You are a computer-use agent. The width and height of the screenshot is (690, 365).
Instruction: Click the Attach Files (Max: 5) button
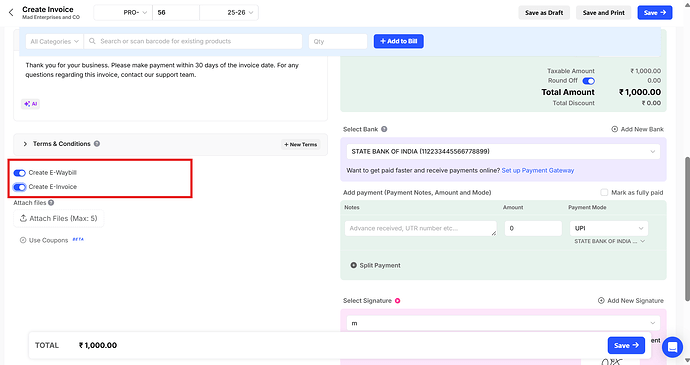pos(59,218)
